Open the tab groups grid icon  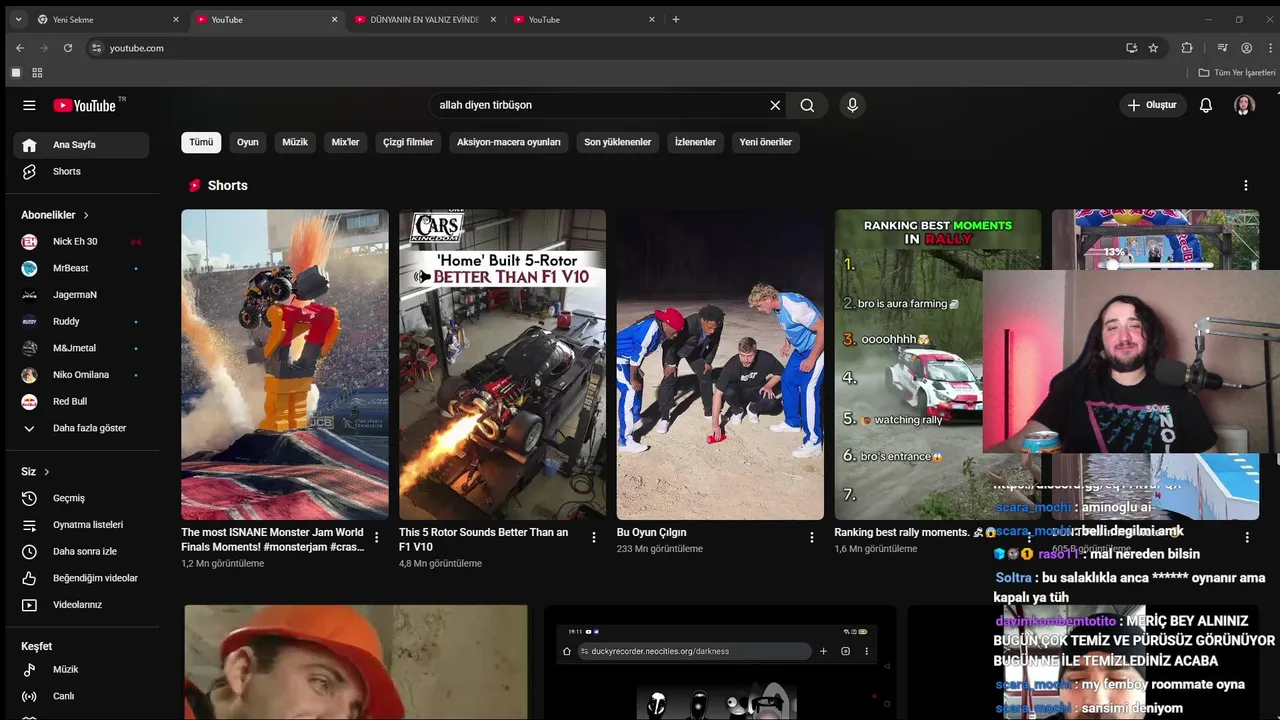click(x=37, y=73)
